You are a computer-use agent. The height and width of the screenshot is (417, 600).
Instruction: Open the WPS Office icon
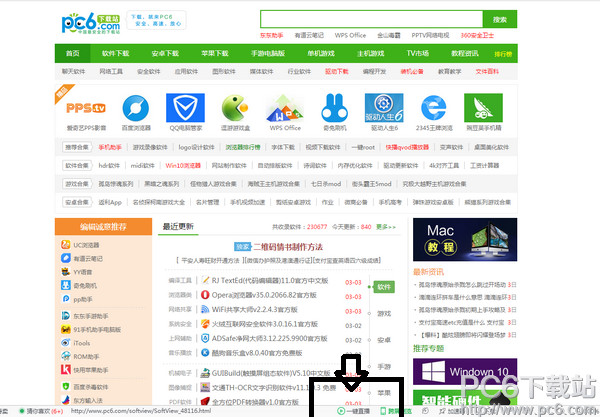pos(285,108)
